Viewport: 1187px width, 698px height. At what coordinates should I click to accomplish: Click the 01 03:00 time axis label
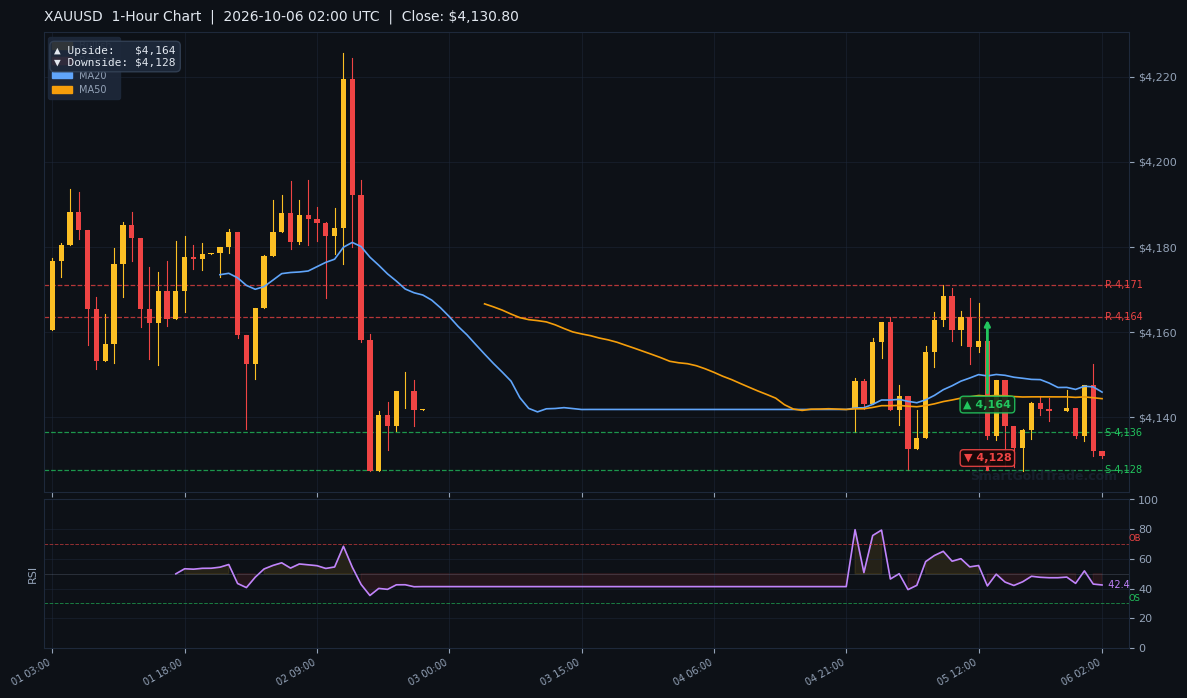tap(31, 672)
